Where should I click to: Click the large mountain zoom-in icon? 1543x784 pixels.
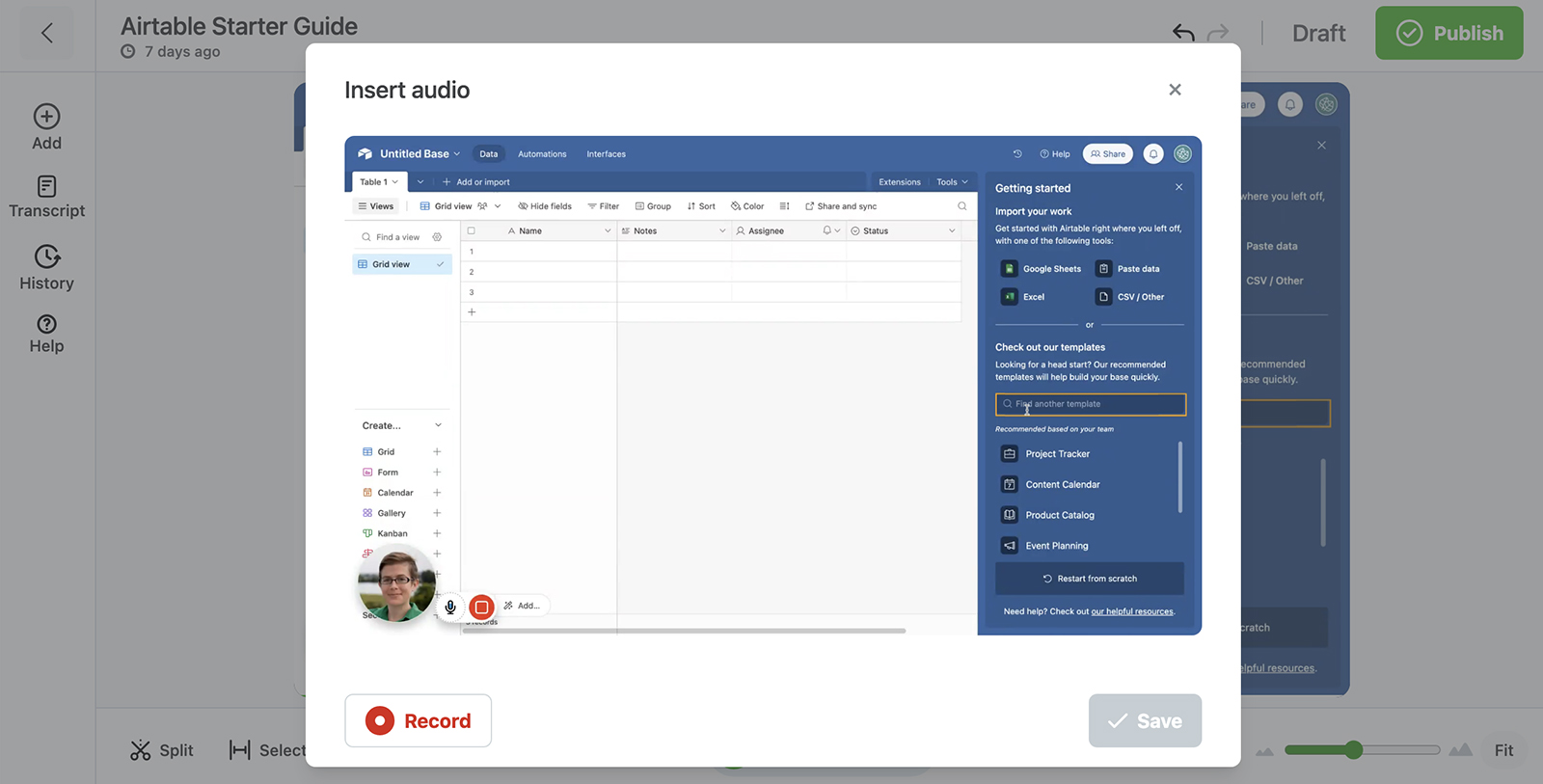click(1460, 750)
